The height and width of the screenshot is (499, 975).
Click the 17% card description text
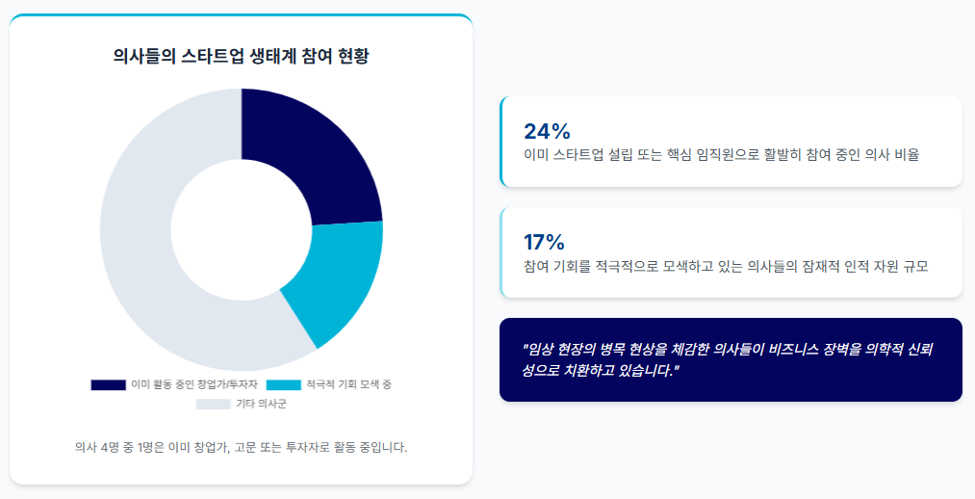pos(726,266)
